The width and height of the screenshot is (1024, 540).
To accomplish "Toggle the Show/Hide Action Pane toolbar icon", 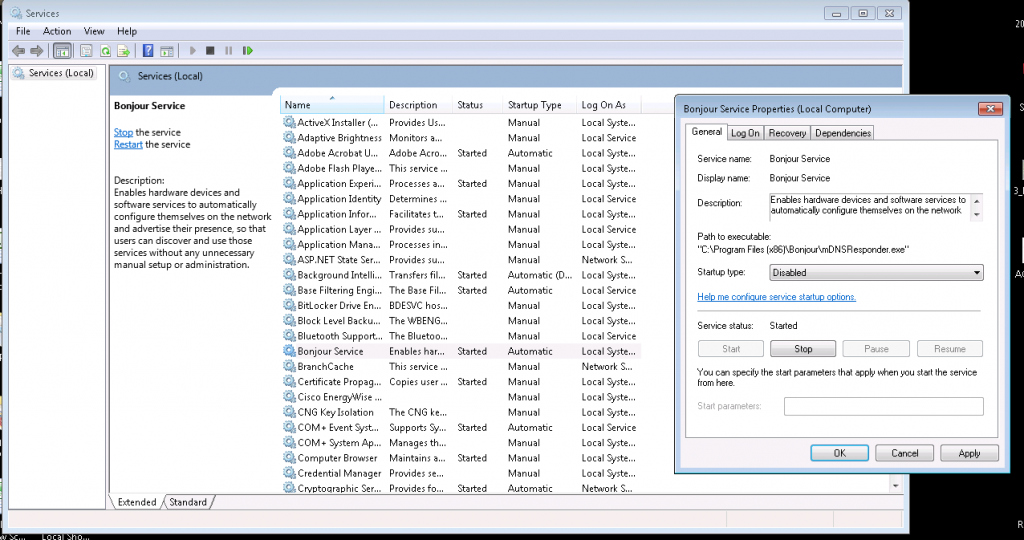I will (x=167, y=51).
